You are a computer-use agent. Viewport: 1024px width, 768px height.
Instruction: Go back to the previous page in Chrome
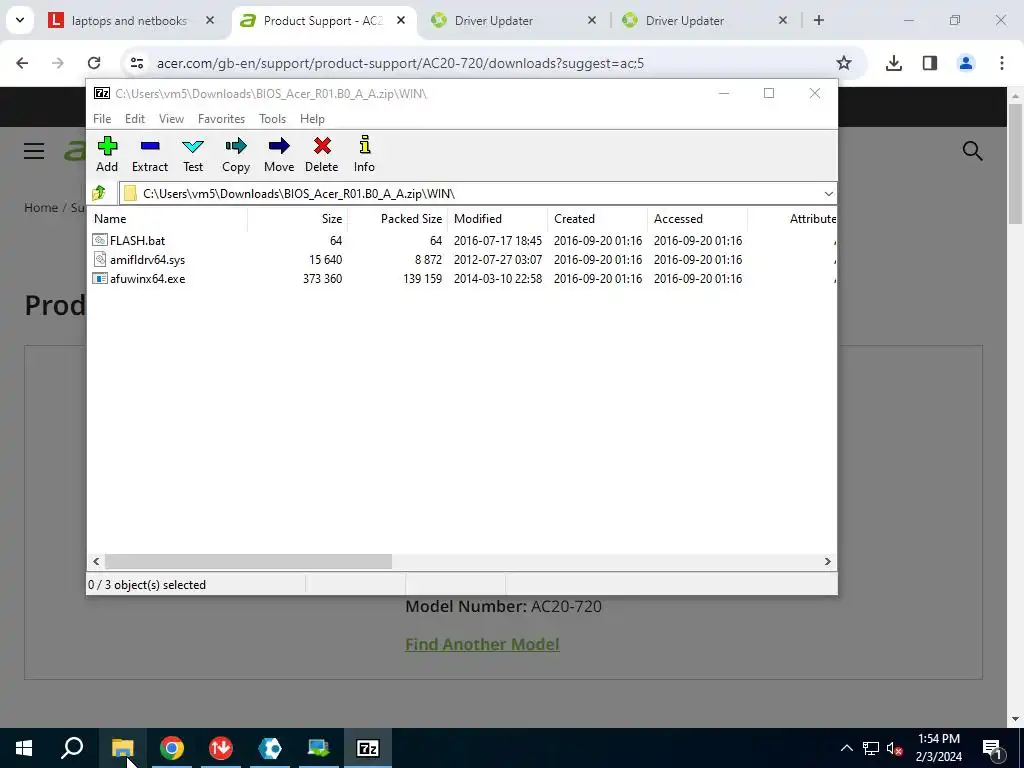[22, 63]
